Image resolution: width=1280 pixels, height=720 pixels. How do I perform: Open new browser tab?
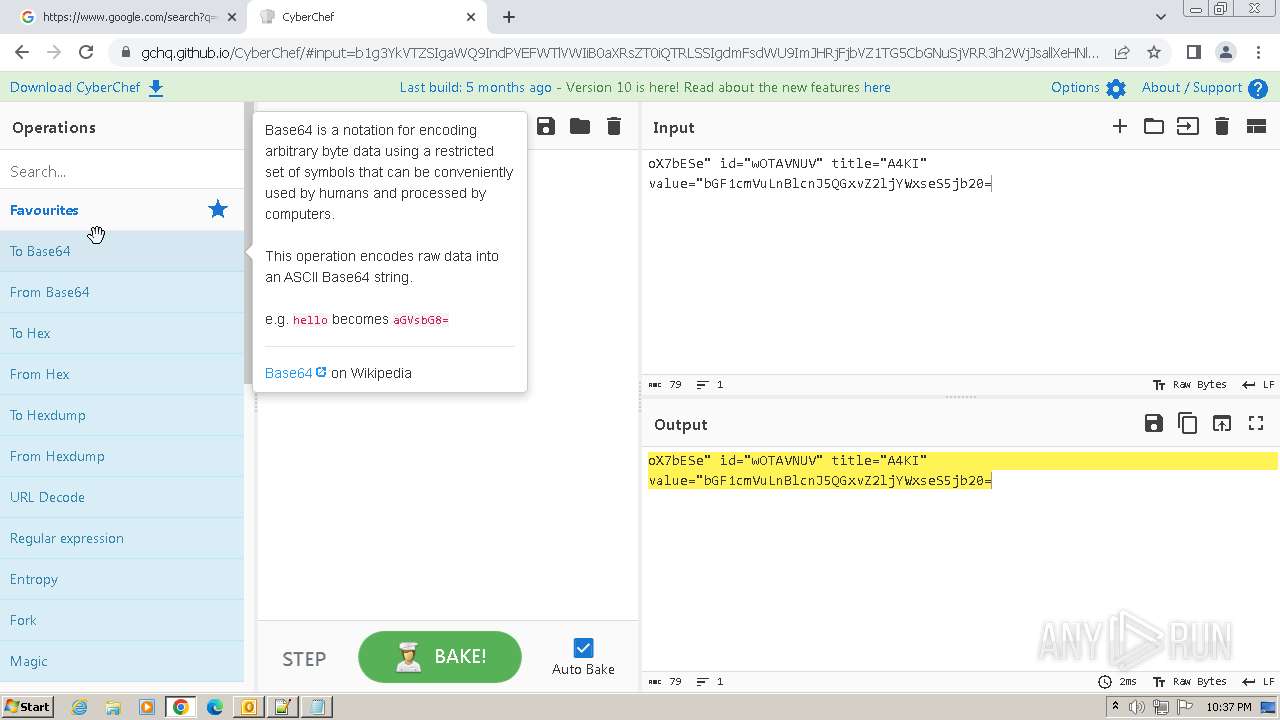pos(509,17)
